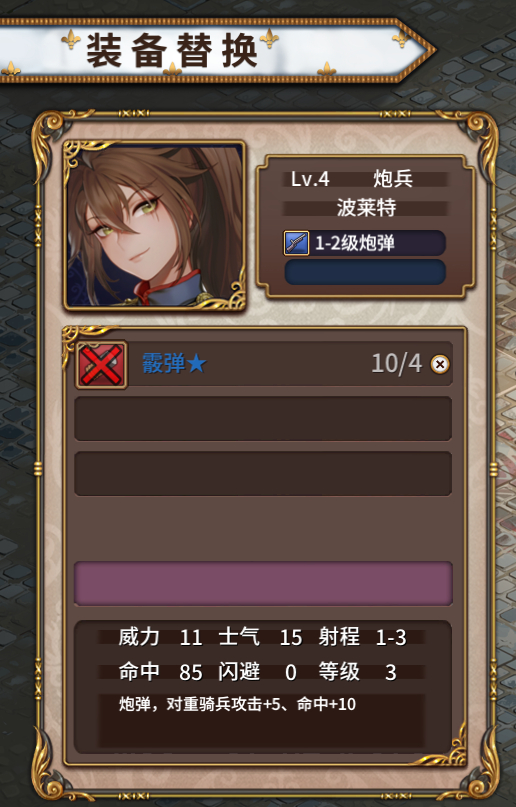Select the third empty equipment slot
Viewport: 516px width, 807px height.
pos(263,473)
